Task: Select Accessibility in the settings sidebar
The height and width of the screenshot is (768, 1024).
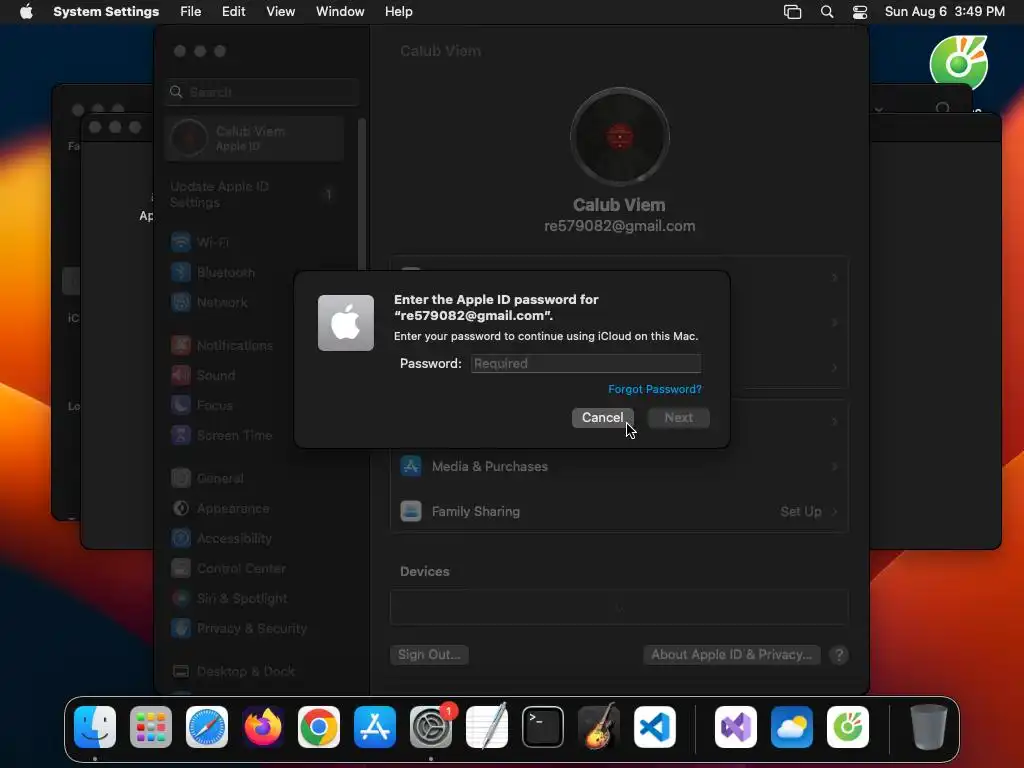Action: 255,539
